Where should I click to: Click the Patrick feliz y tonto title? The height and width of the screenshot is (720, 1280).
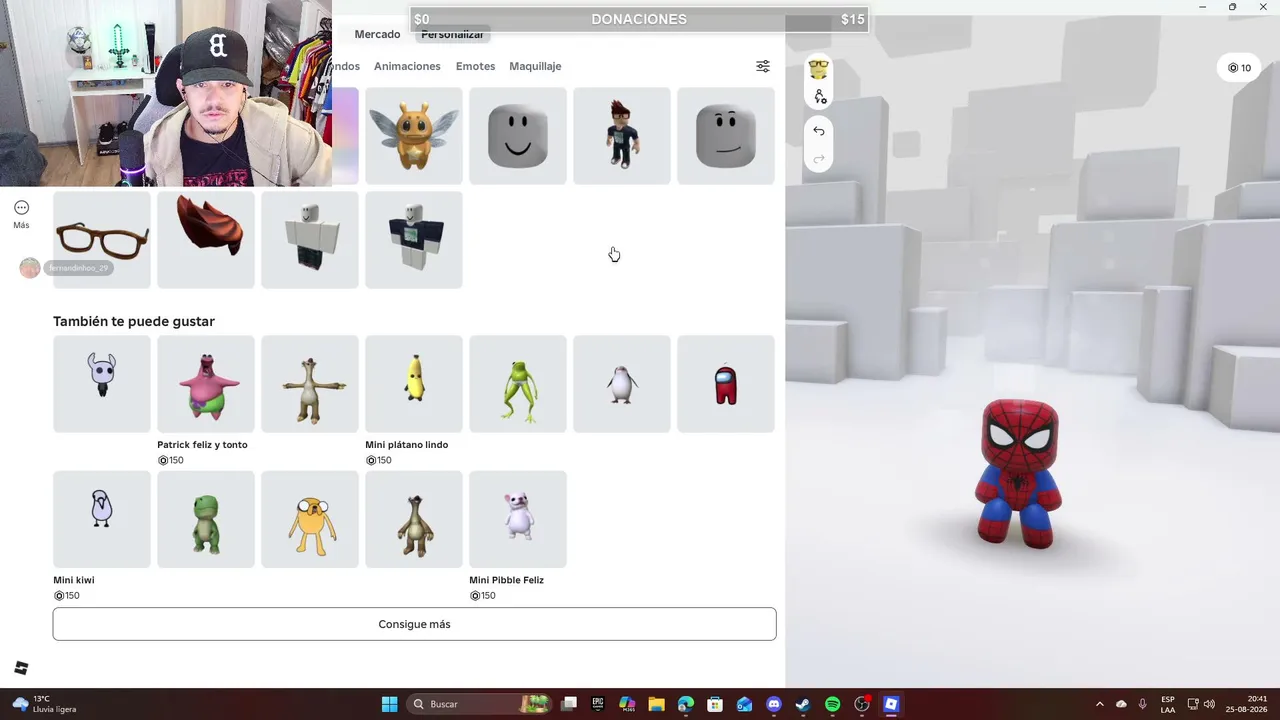coord(202,445)
